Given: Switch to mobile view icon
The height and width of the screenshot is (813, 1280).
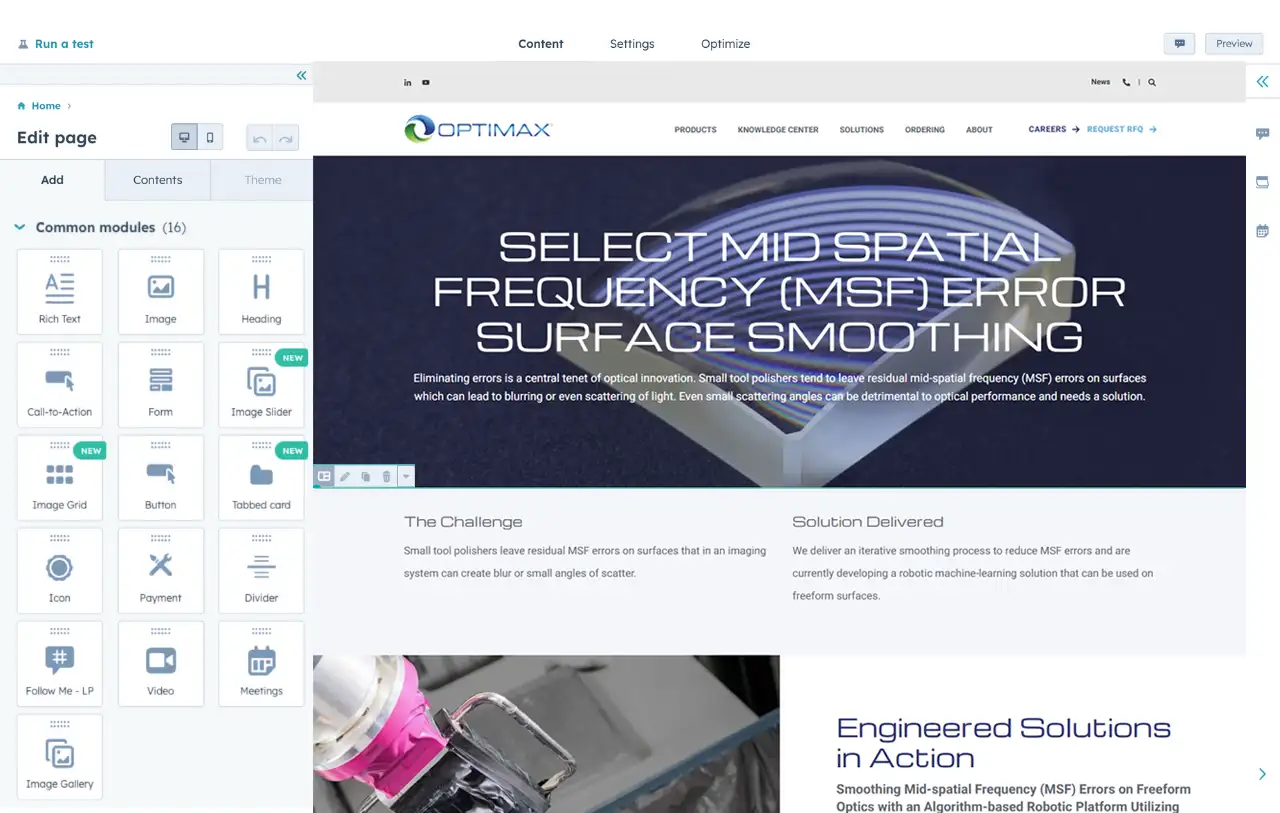Looking at the screenshot, I should (x=210, y=138).
